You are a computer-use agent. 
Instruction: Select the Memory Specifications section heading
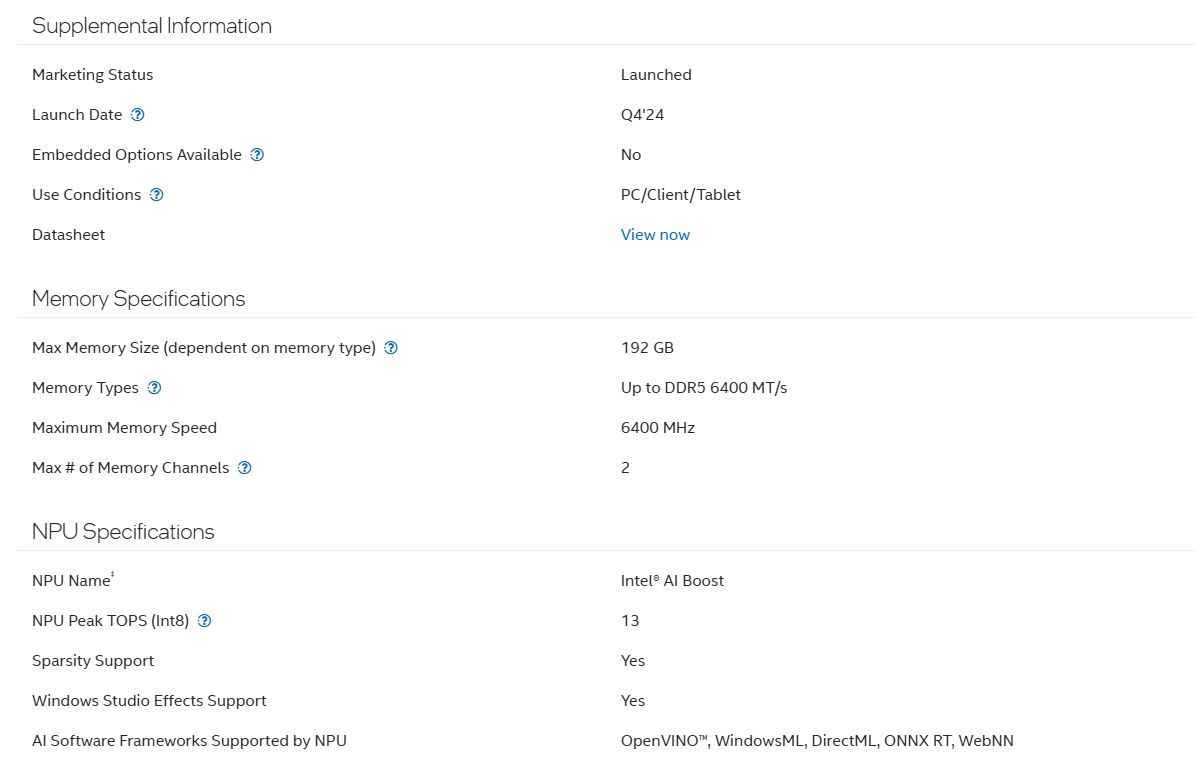138,299
